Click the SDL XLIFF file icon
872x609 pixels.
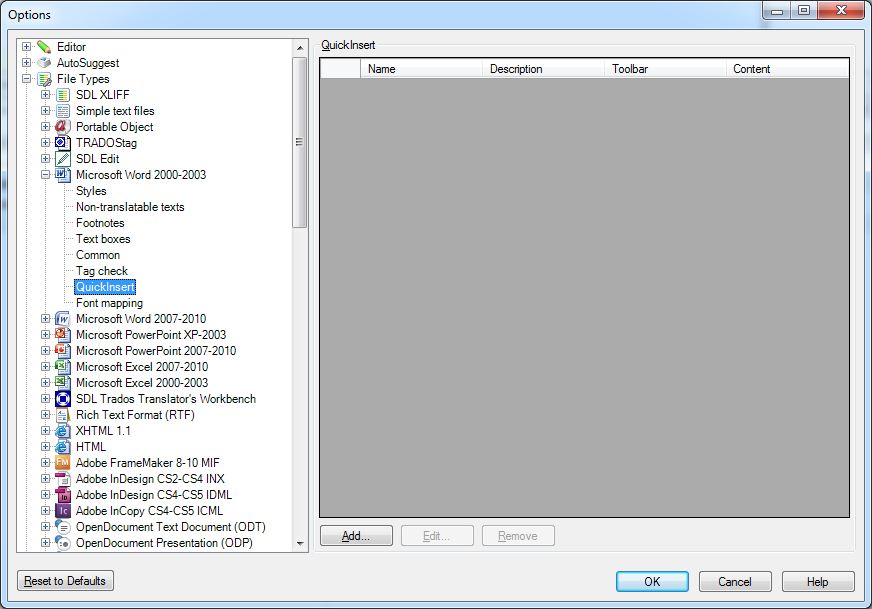click(63, 95)
